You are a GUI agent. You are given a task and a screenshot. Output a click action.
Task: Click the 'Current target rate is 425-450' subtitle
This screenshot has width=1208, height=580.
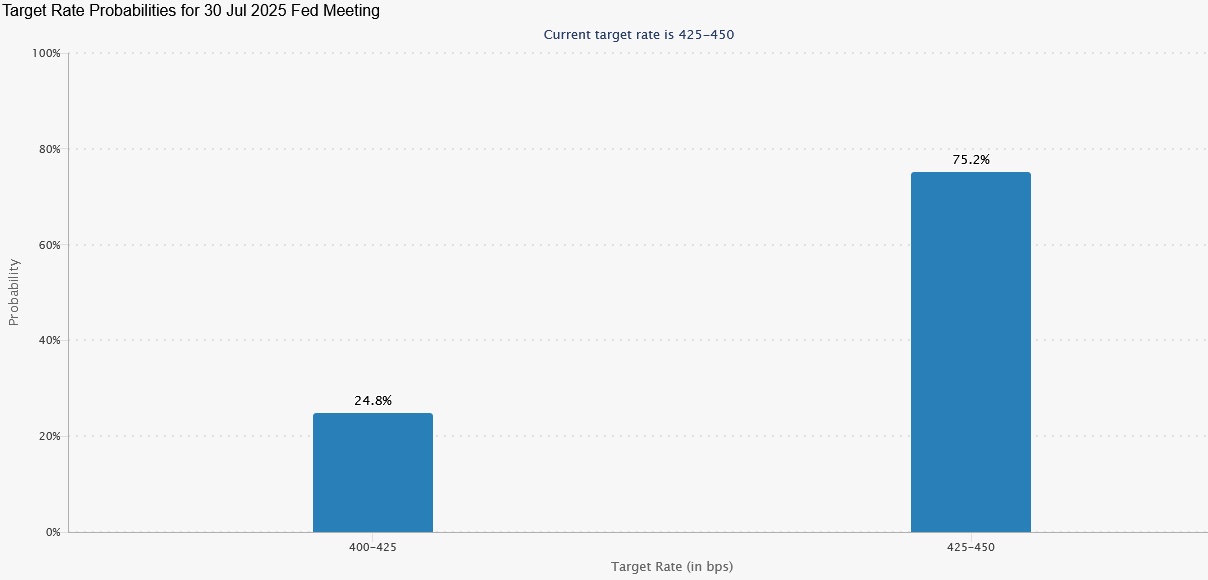click(x=639, y=34)
